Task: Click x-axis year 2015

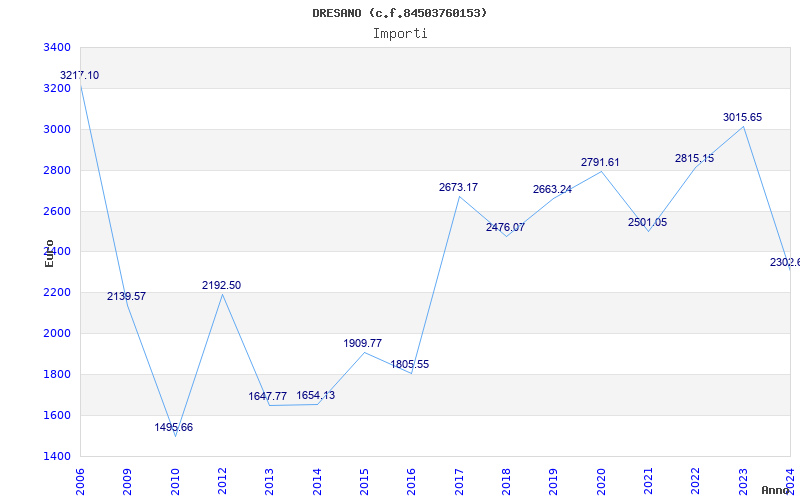Action: click(364, 482)
